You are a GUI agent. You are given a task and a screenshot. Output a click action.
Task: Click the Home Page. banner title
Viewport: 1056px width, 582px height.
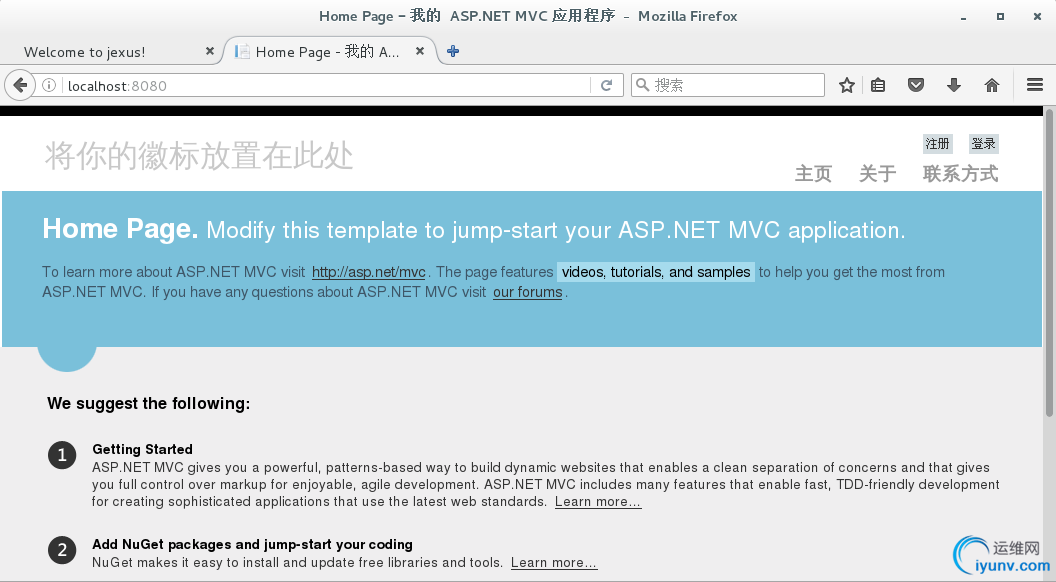click(x=121, y=229)
